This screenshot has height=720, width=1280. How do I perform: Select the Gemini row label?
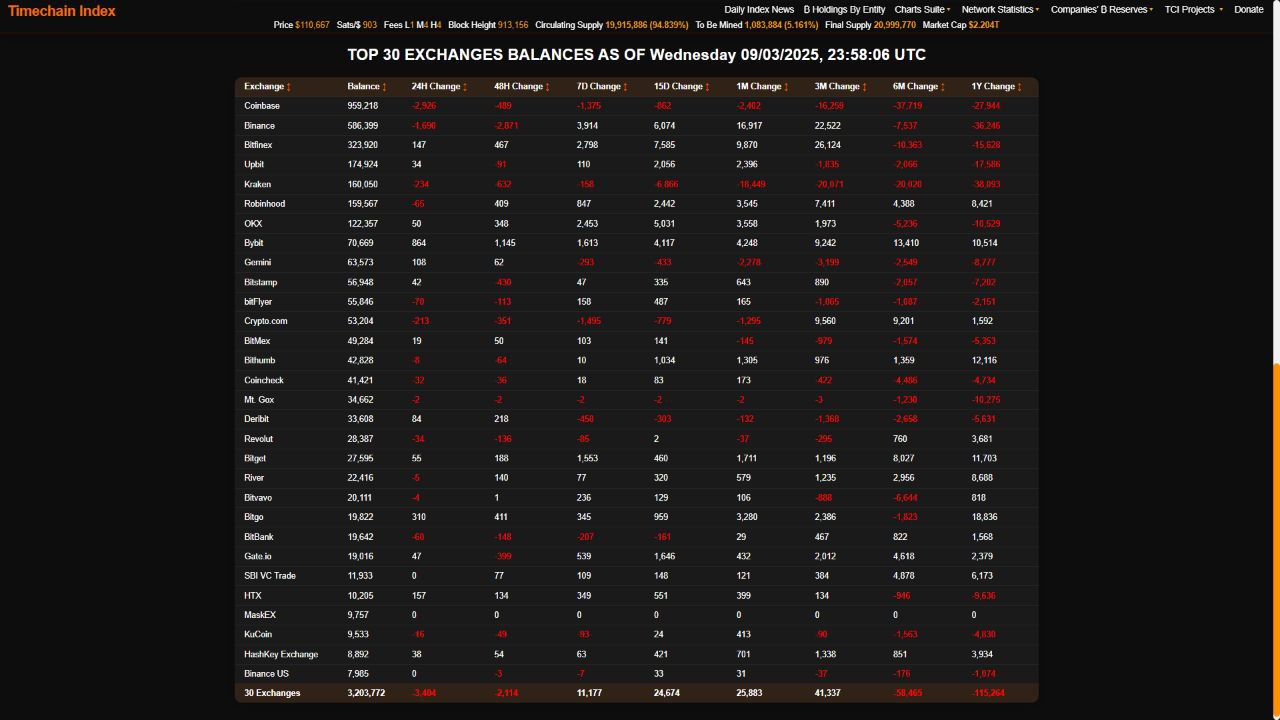tap(257, 263)
